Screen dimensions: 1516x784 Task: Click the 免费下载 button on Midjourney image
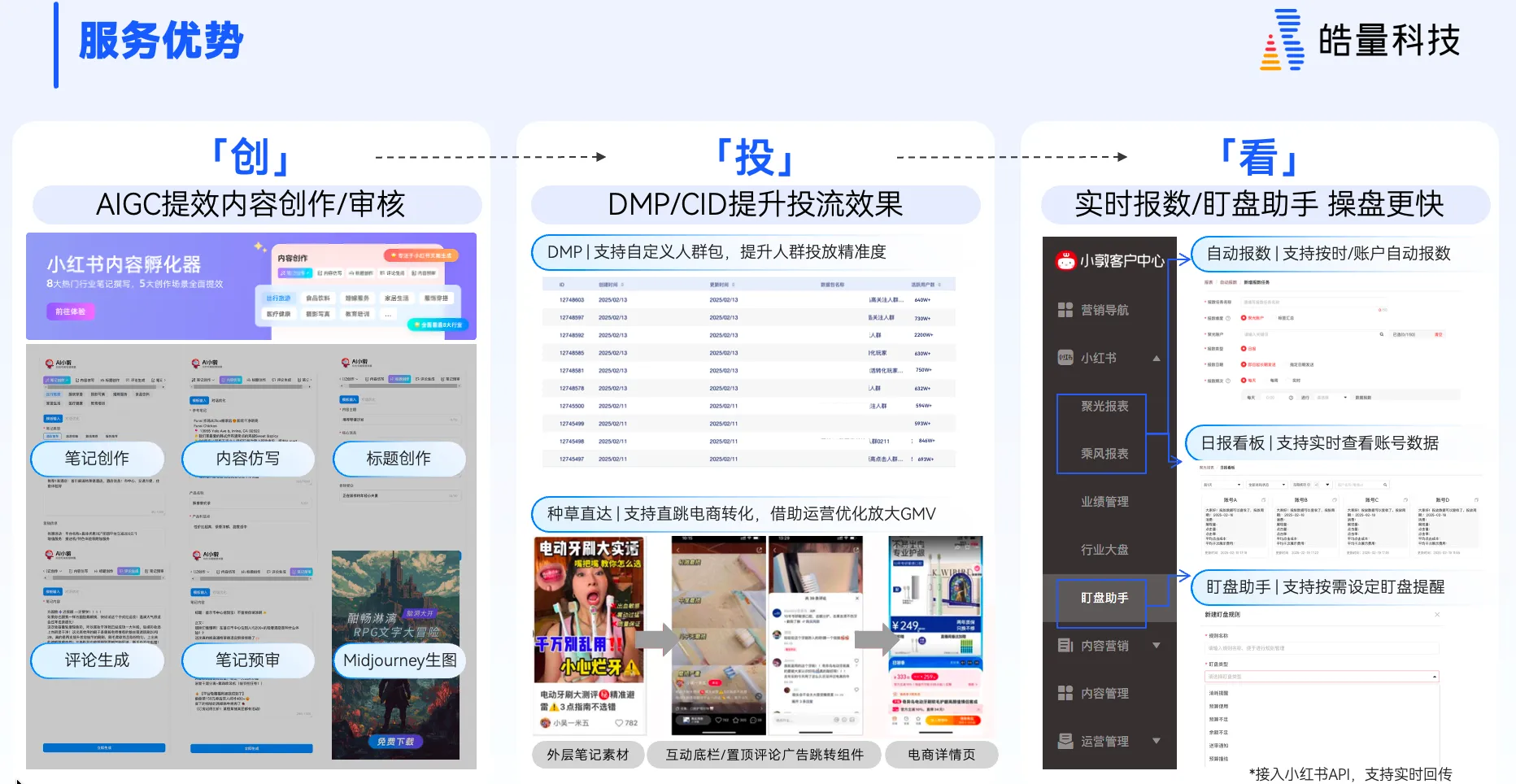pyautogui.click(x=395, y=742)
